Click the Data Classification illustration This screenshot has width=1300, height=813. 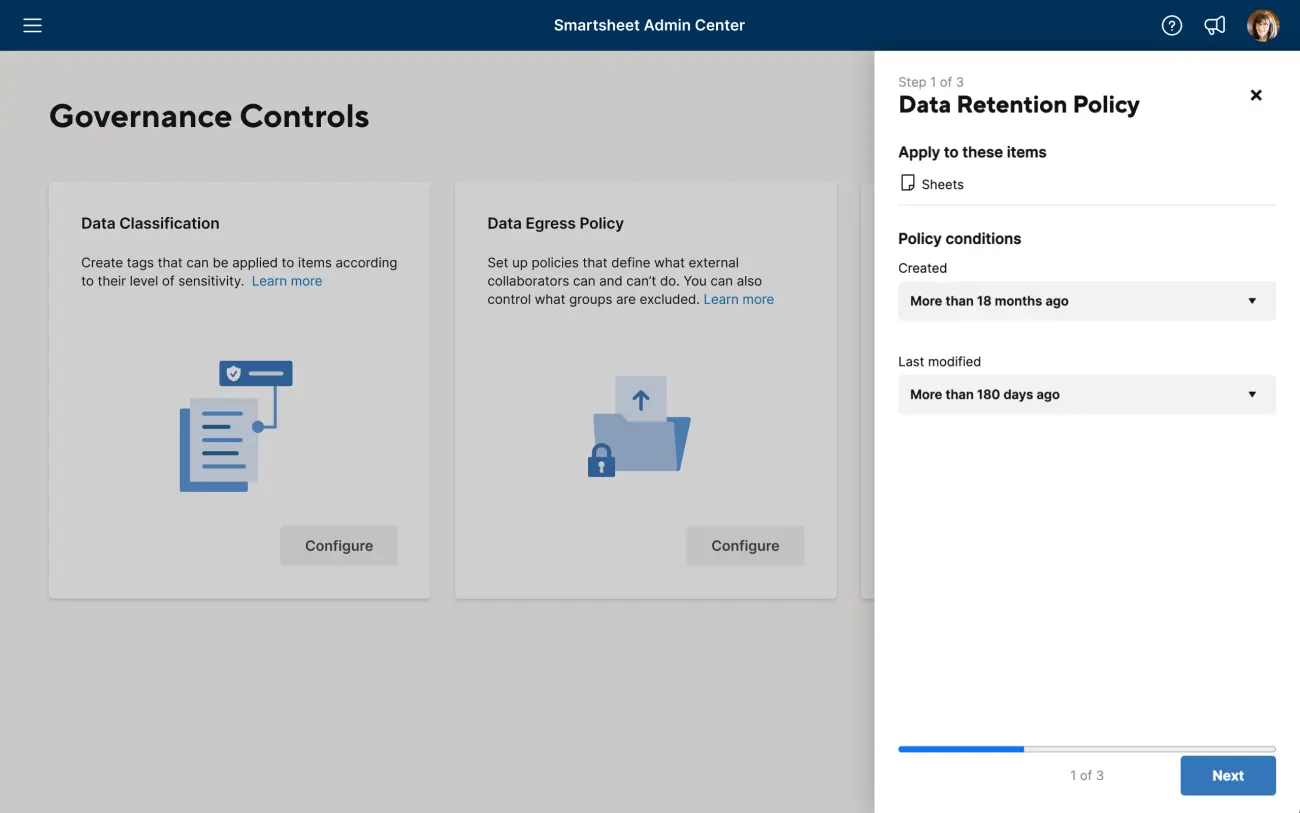click(237, 426)
